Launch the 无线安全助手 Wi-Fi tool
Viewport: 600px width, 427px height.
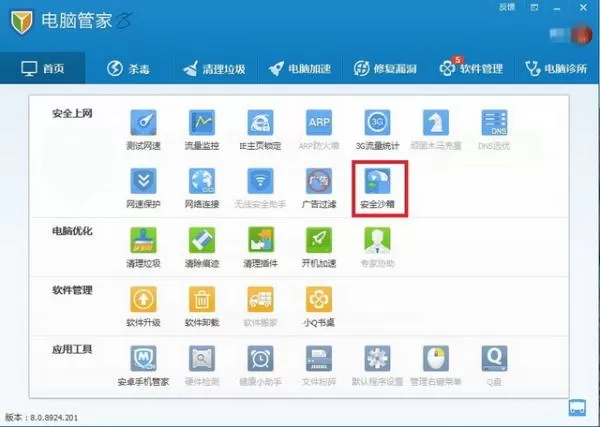(x=261, y=181)
